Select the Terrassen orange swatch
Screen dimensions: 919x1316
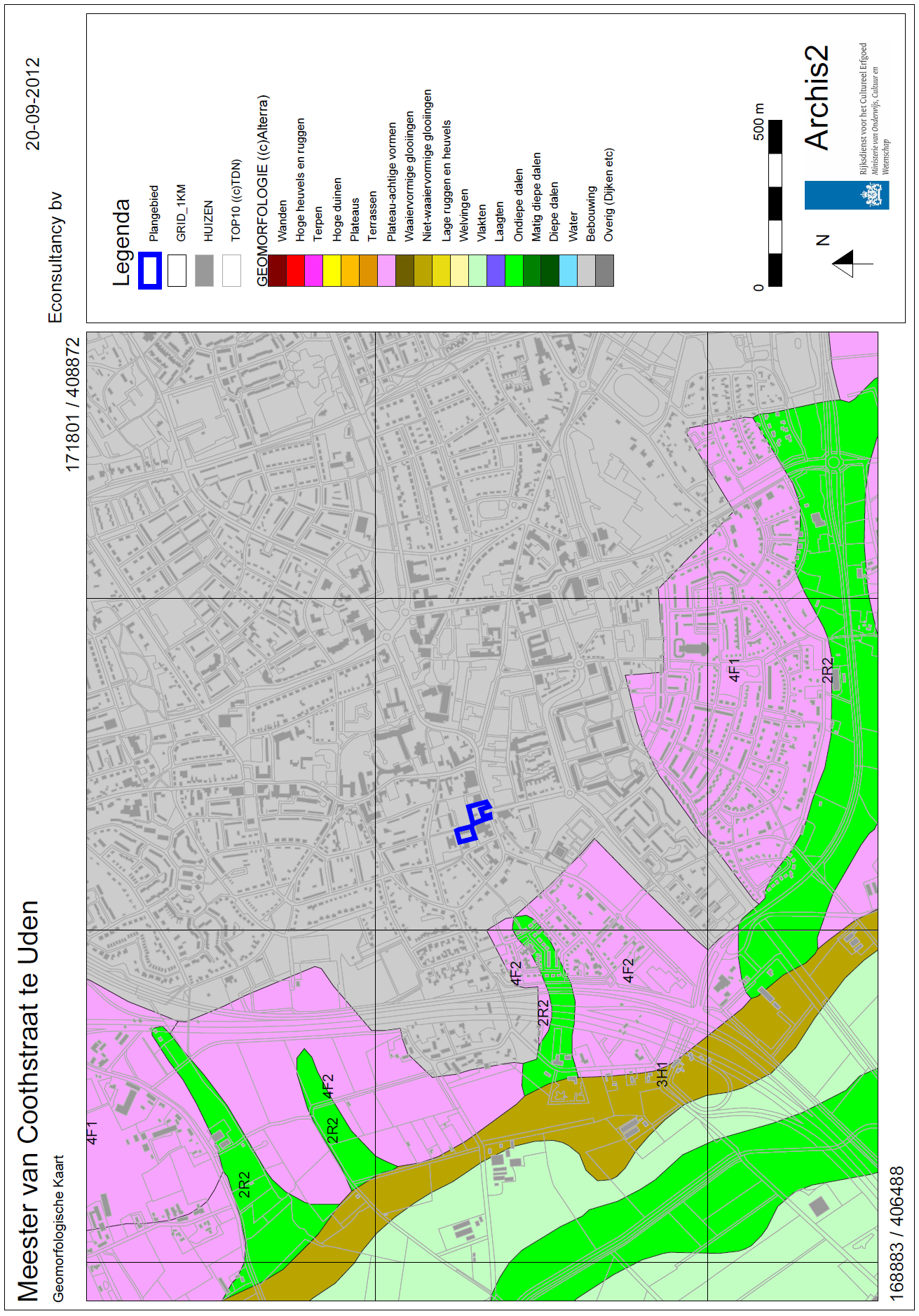click(x=368, y=271)
